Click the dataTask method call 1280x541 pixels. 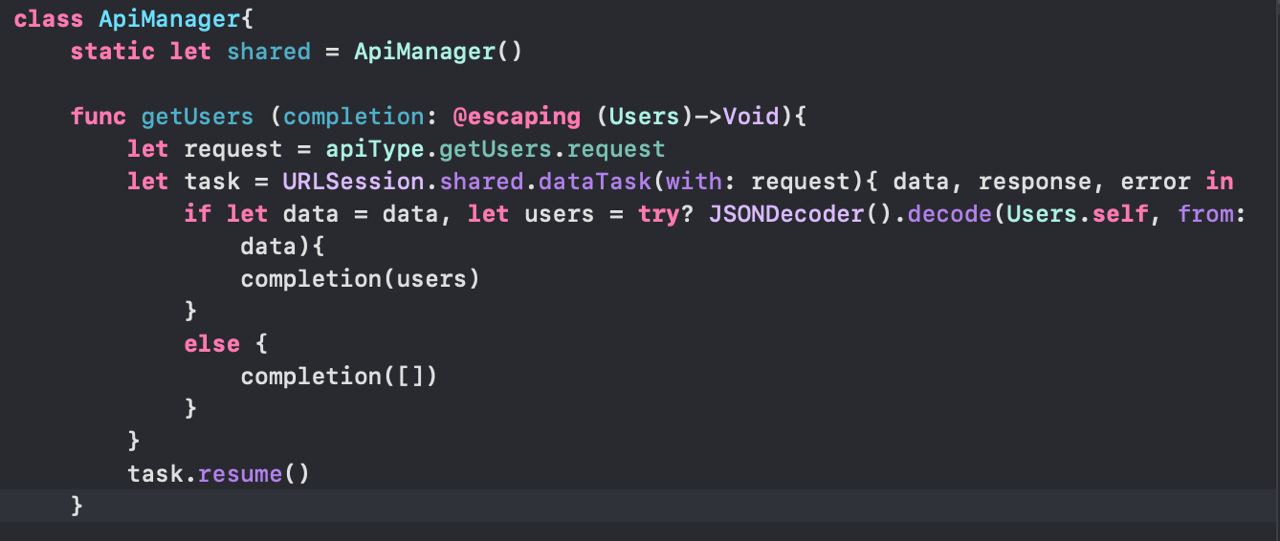point(602,181)
